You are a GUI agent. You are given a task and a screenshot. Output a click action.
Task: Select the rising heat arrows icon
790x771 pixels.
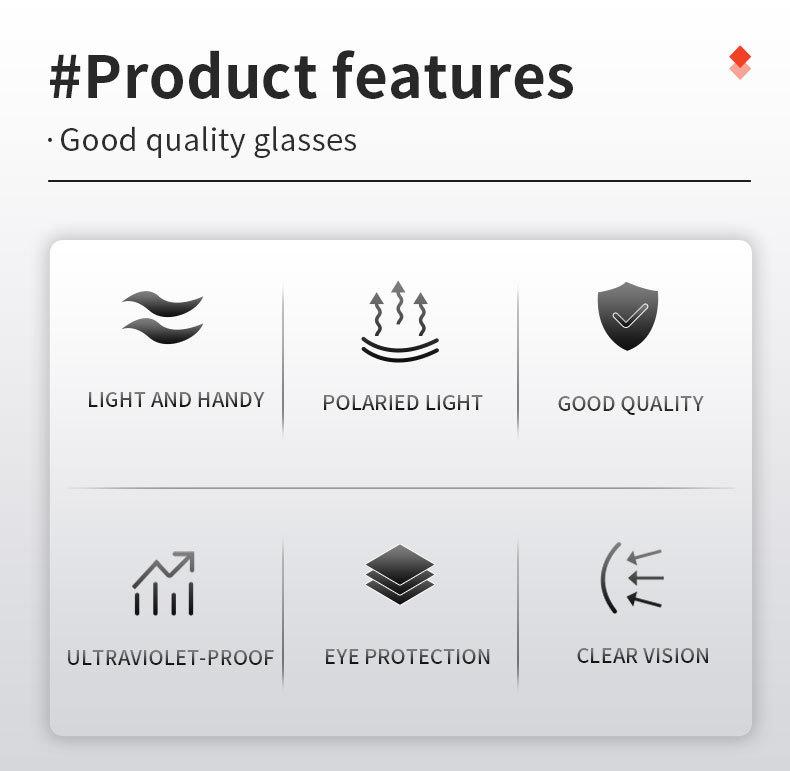point(400,321)
